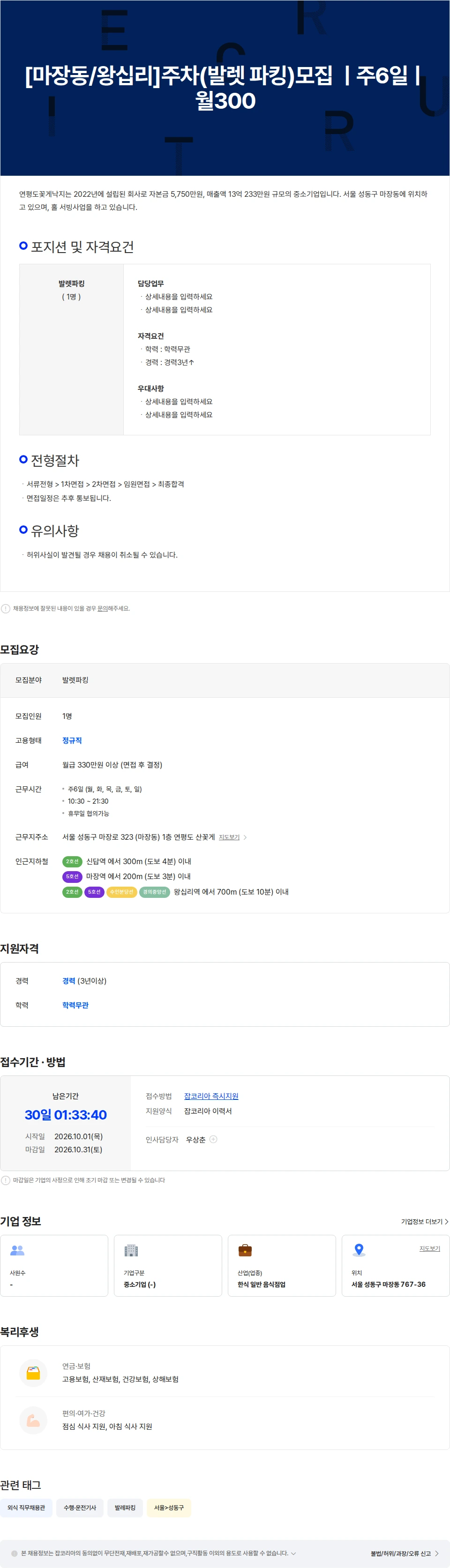Image resolution: width=450 pixels, height=1568 pixels.
Task: Click the 문의 link in the notice
Action: (x=103, y=608)
